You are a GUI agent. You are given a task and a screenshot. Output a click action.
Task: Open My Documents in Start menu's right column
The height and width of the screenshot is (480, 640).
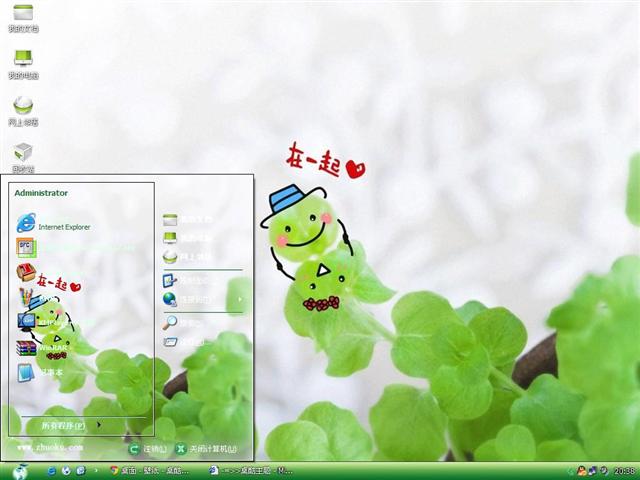(x=188, y=220)
